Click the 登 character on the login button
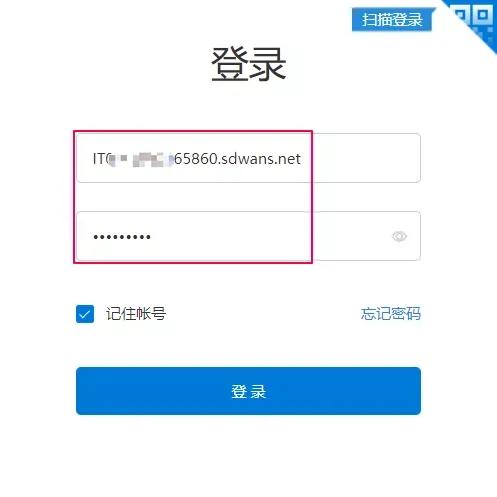This screenshot has height=497, width=497. (239, 391)
